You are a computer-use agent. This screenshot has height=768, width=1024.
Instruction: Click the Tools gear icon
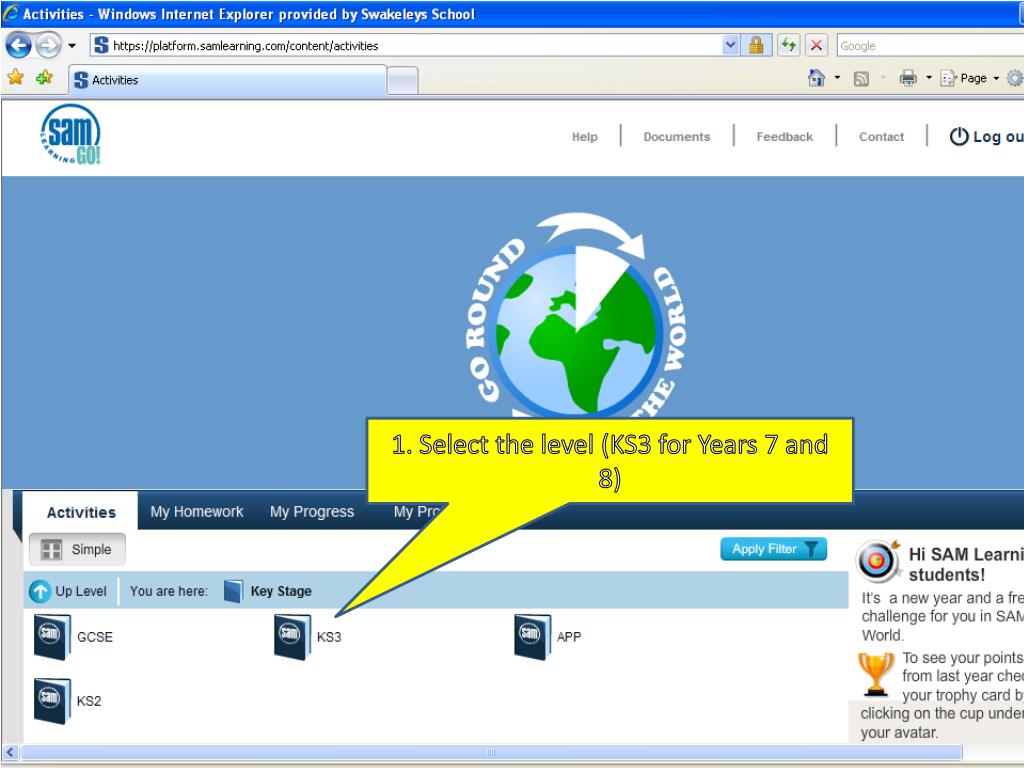[x=1015, y=78]
